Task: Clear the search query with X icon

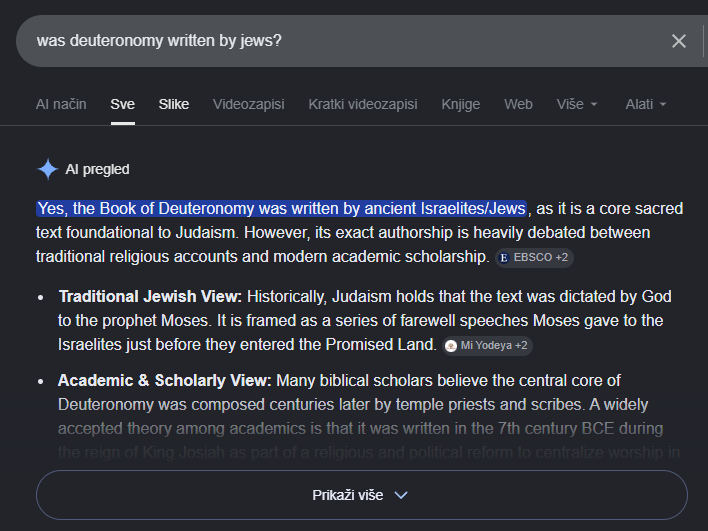Action: (679, 41)
